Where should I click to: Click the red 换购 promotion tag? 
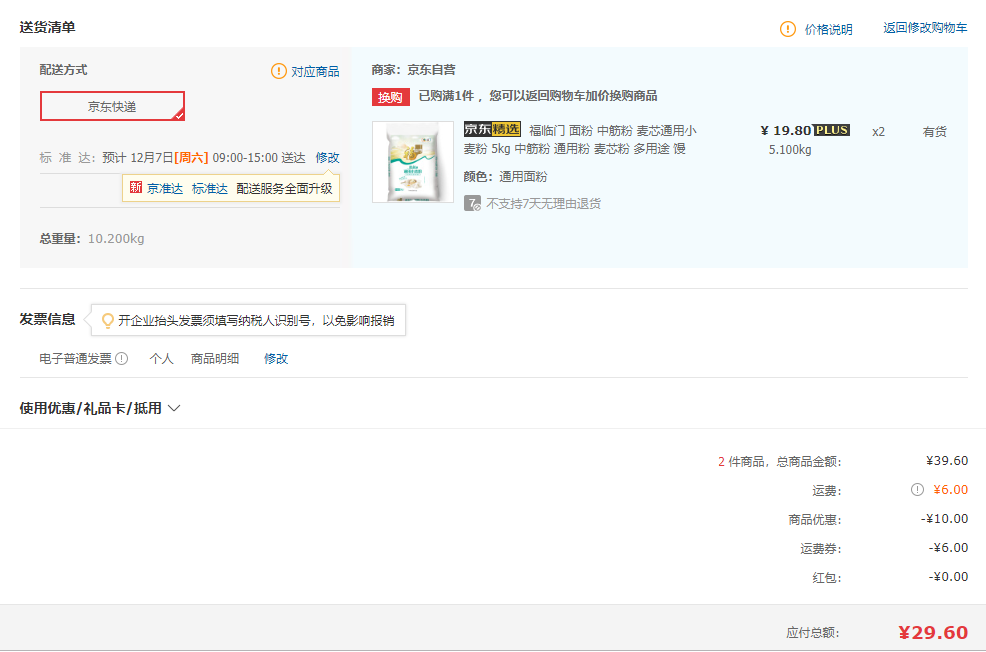point(390,97)
